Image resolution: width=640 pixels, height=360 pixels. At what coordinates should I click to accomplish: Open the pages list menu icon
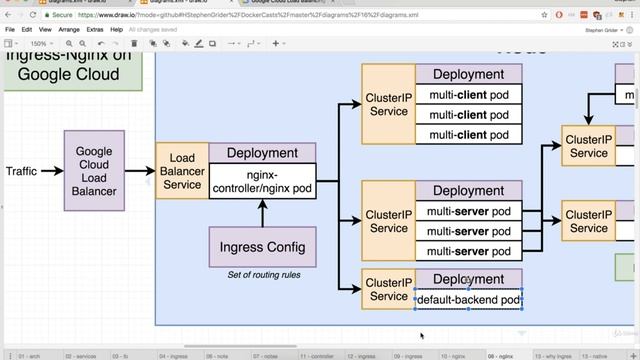(x=10, y=356)
